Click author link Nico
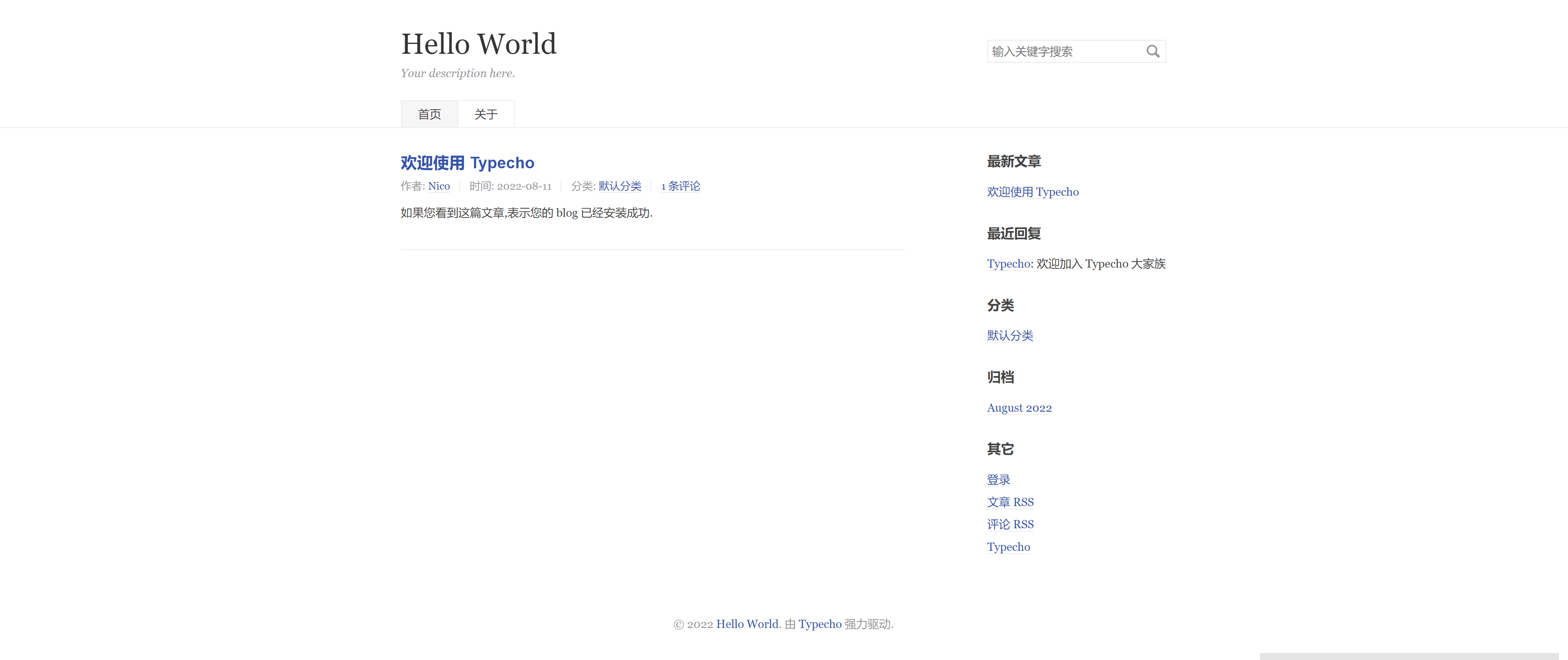The width and height of the screenshot is (1568, 660). tap(439, 186)
